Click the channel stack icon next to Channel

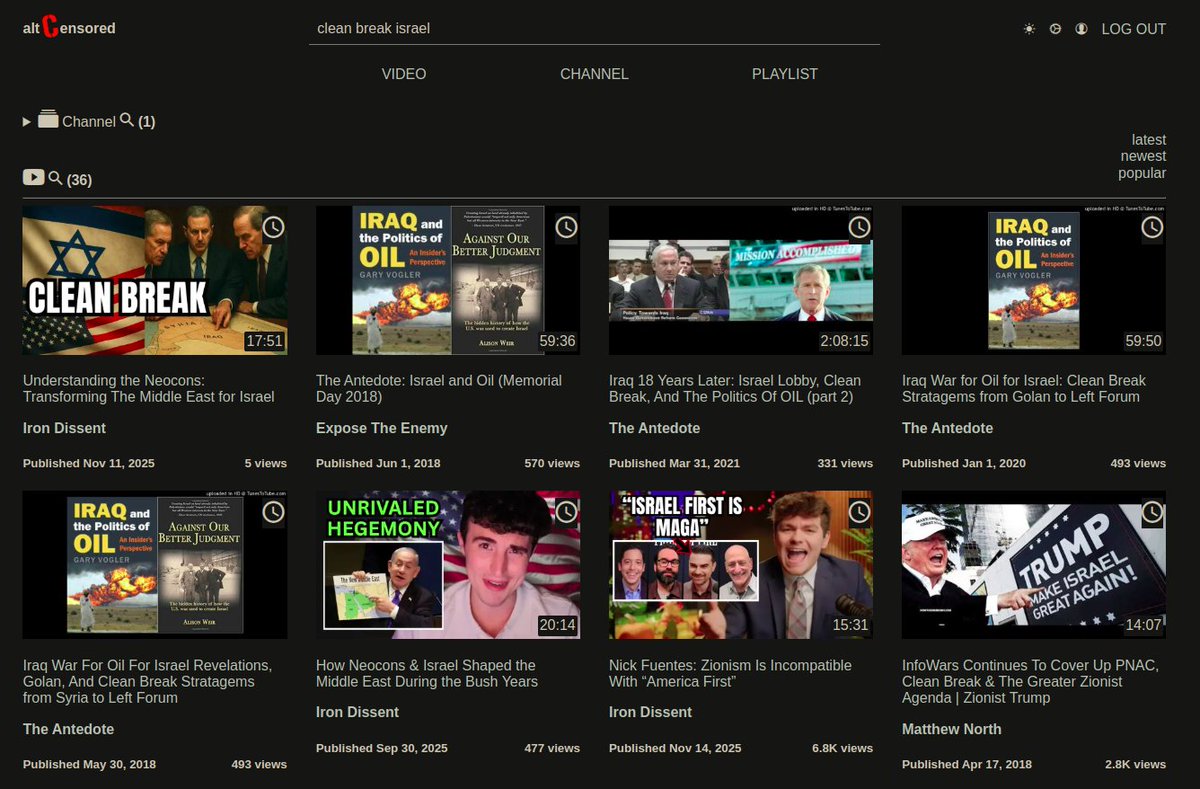[x=48, y=119]
